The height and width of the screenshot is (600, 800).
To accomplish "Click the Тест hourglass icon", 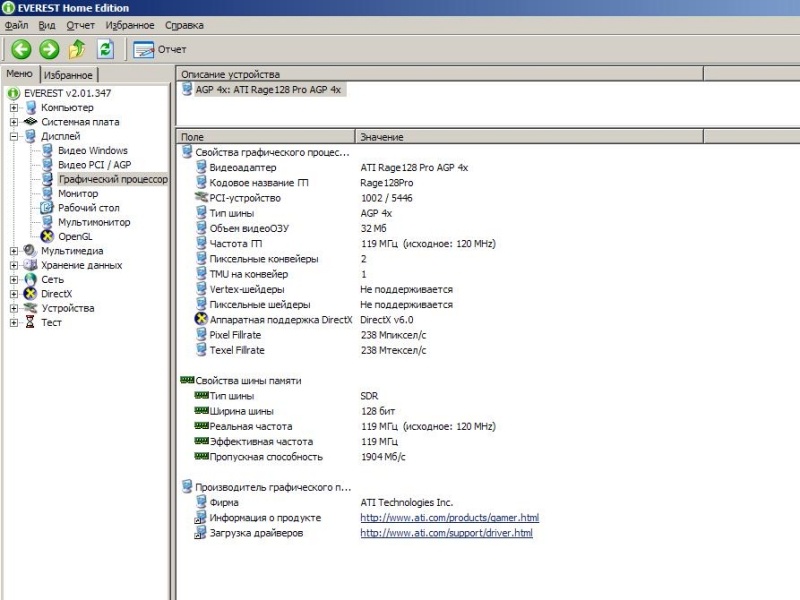I will [30, 322].
